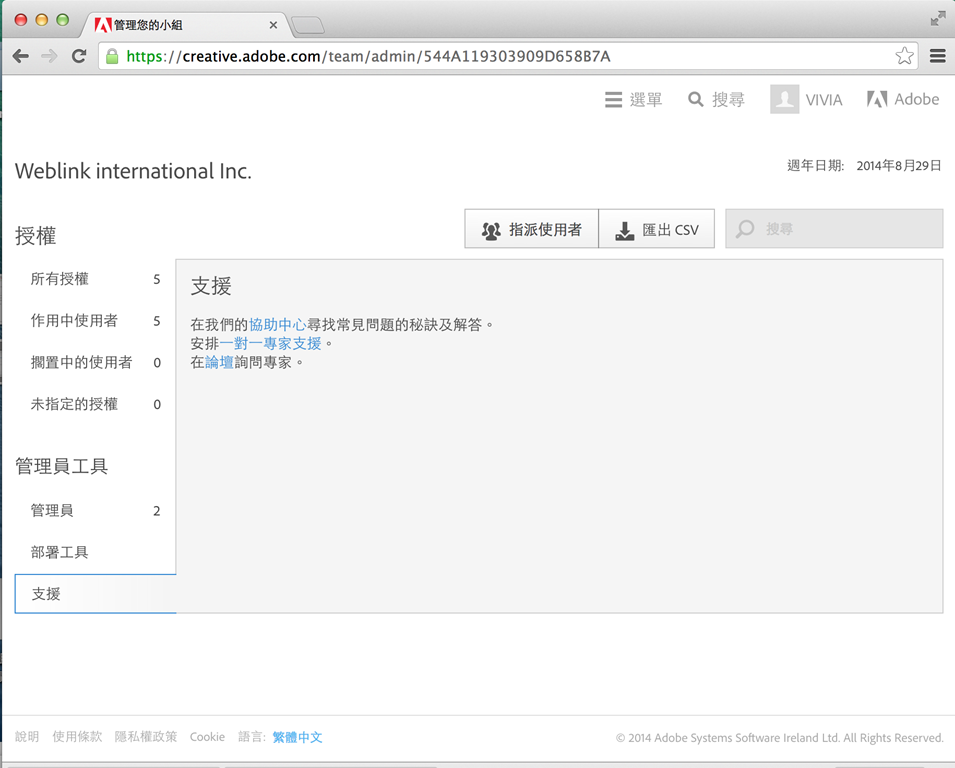Viewport: 955px width, 768px height.
Task: Select 擱置中的使用者 in sidebar
Action: [96, 363]
